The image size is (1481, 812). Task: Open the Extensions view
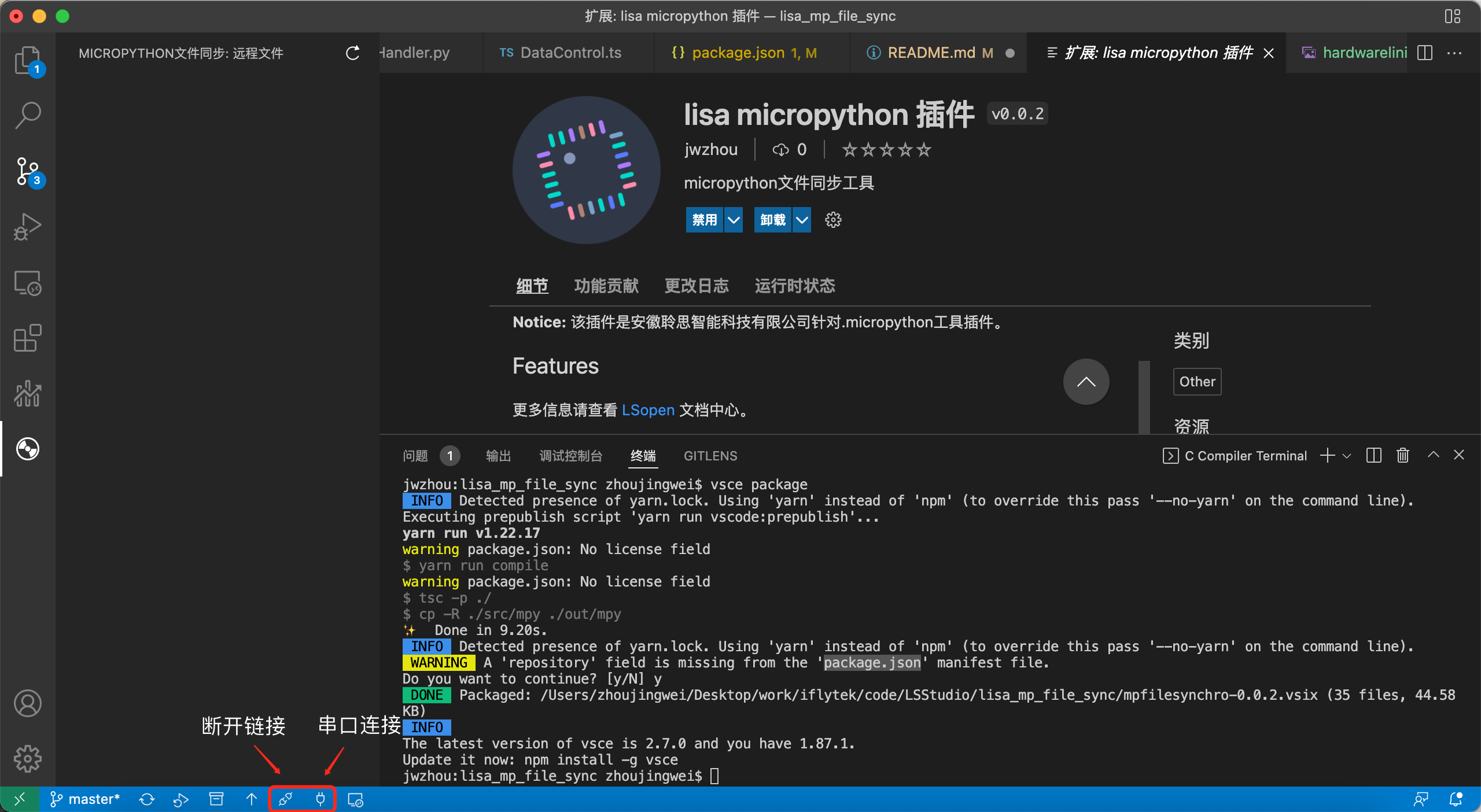27,338
